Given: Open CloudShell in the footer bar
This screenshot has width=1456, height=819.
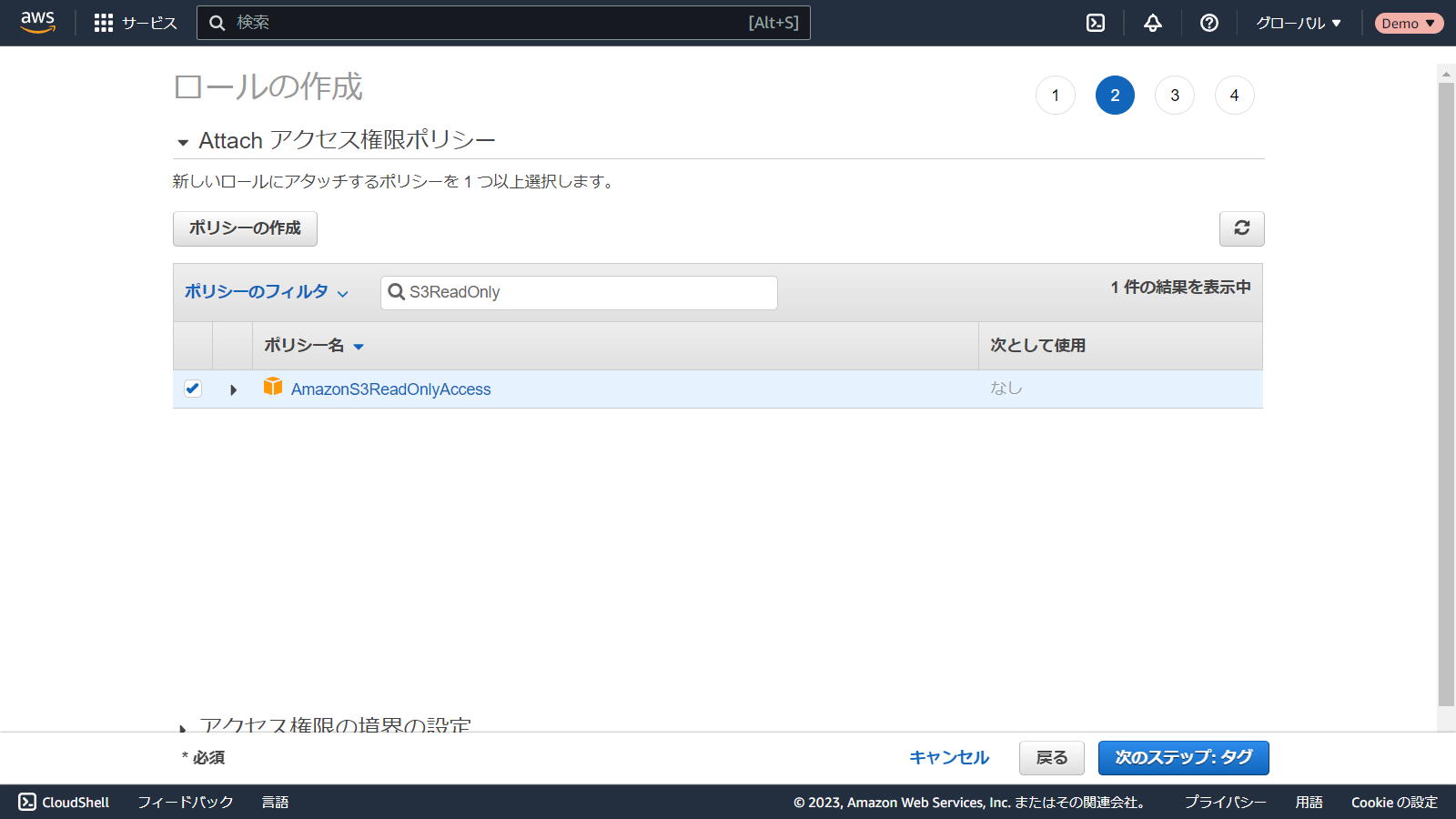Looking at the screenshot, I should tap(64, 802).
